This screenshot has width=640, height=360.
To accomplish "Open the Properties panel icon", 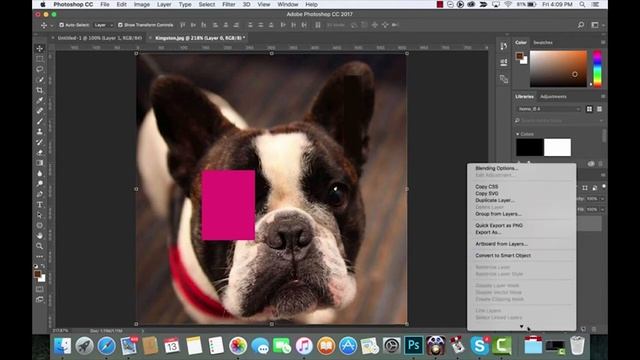I will [x=504, y=62].
